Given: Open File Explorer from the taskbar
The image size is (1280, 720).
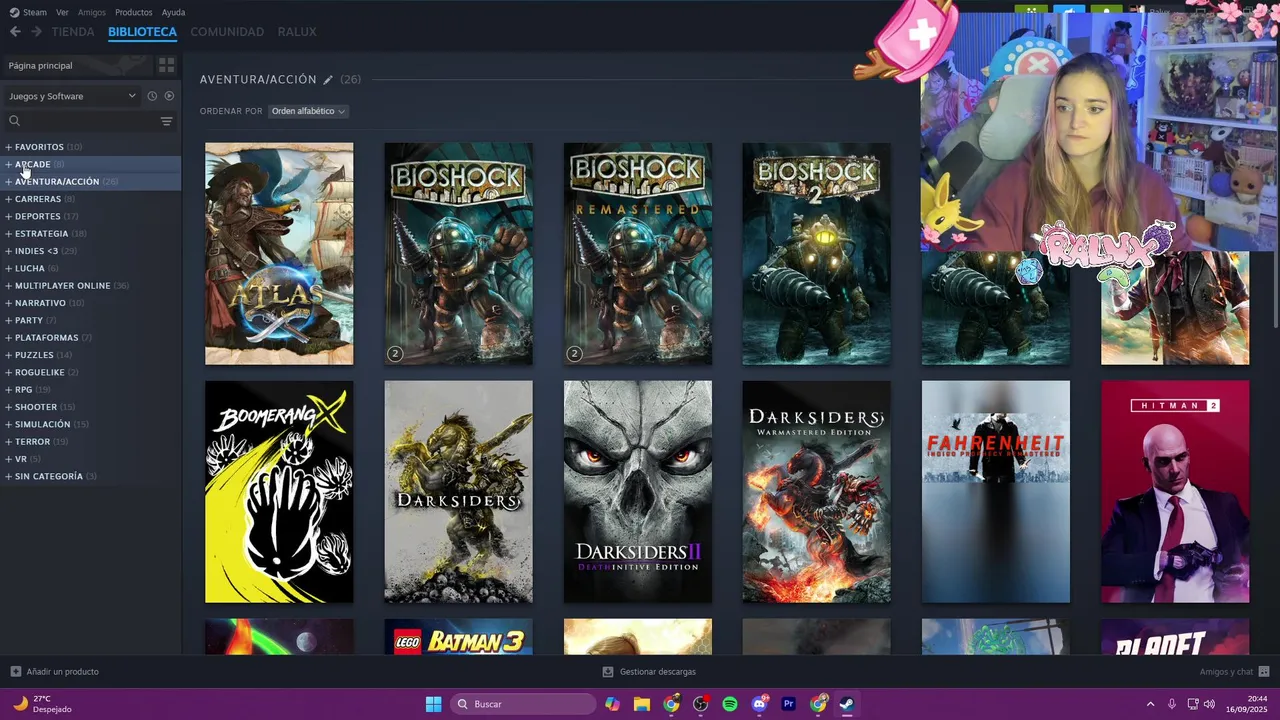Looking at the screenshot, I should click(x=642, y=704).
